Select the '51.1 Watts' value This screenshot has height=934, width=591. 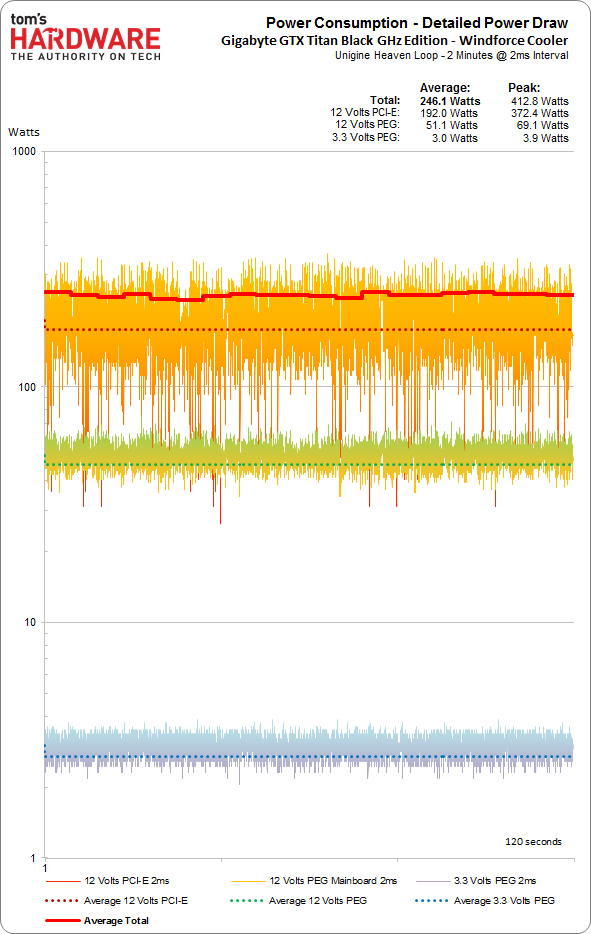[452, 125]
